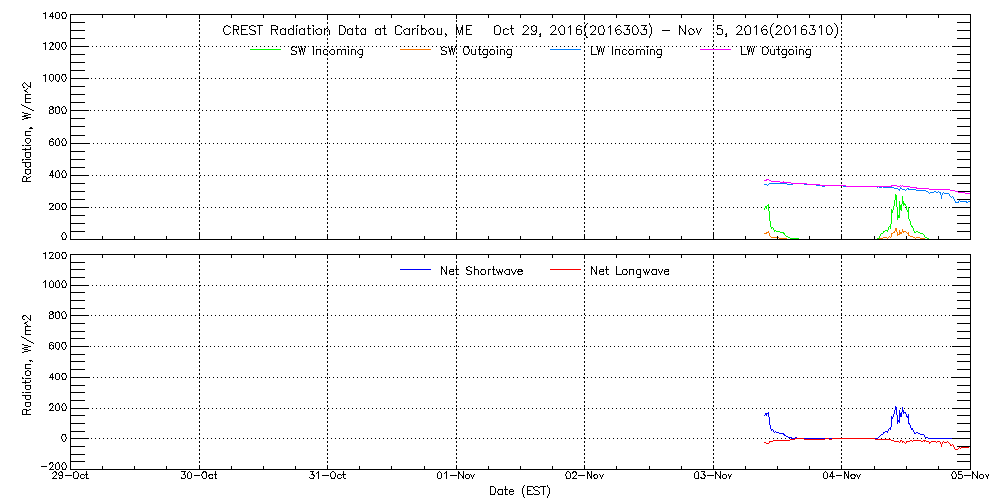The height and width of the screenshot is (500, 1000).
Task: Click the CREST Radiation Data chart title
Action: 530,31
